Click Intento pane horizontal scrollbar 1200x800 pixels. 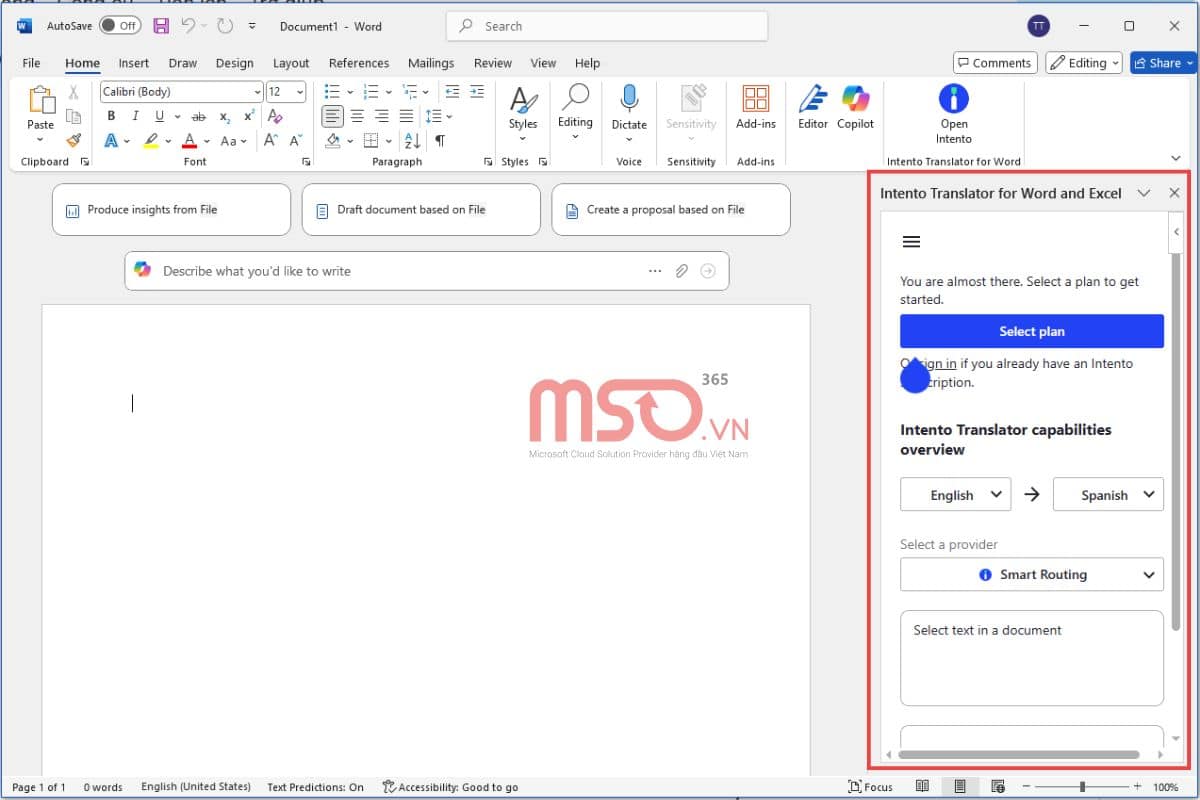(1019, 754)
